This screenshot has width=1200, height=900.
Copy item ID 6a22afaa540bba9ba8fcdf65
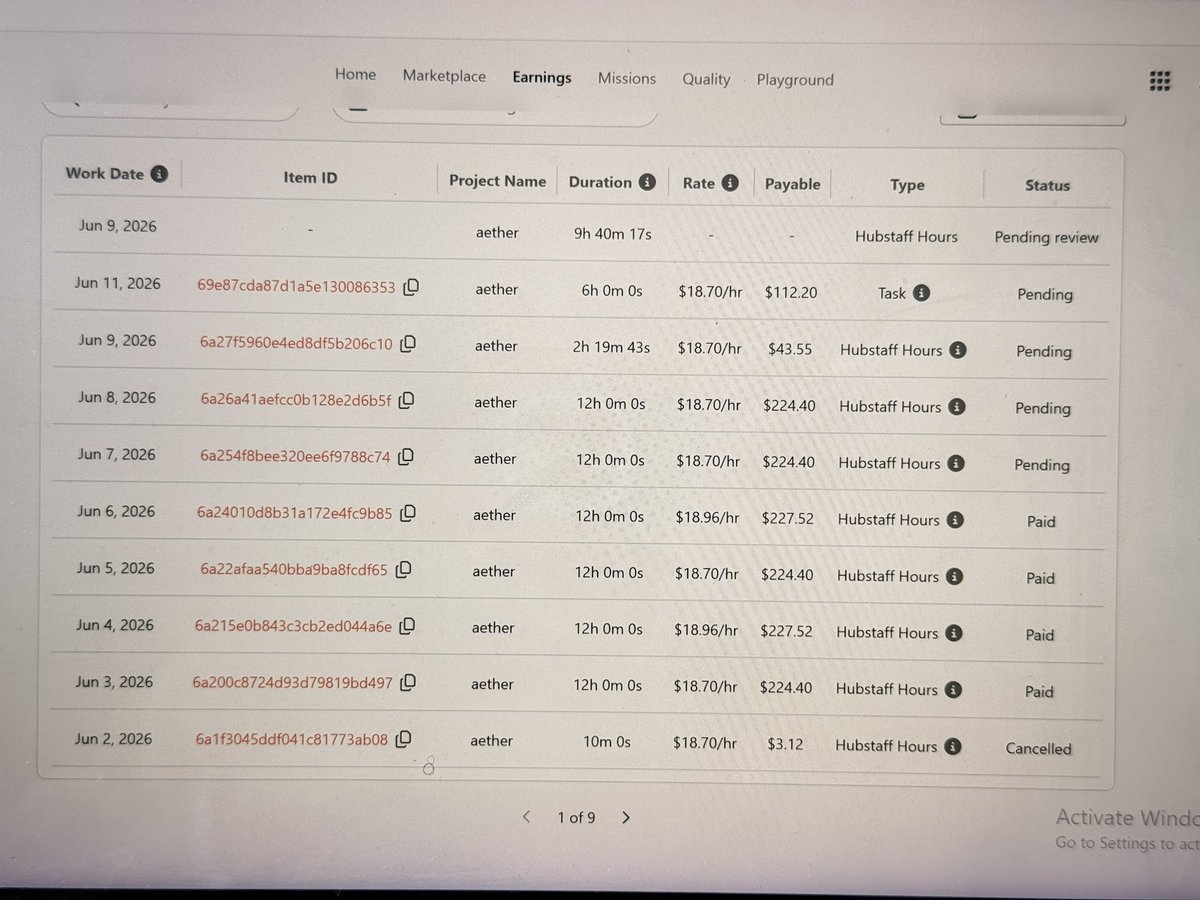pyautogui.click(x=403, y=570)
